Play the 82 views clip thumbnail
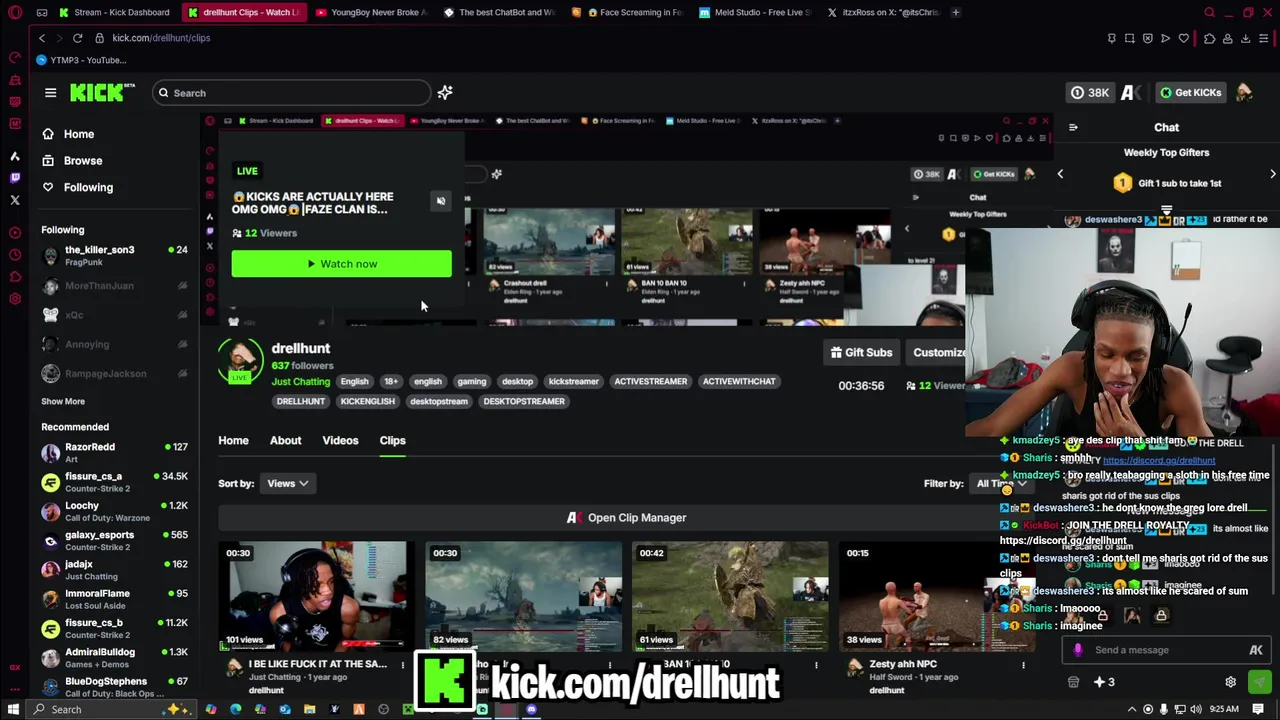Image resolution: width=1280 pixels, height=720 pixels. click(523, 597)
